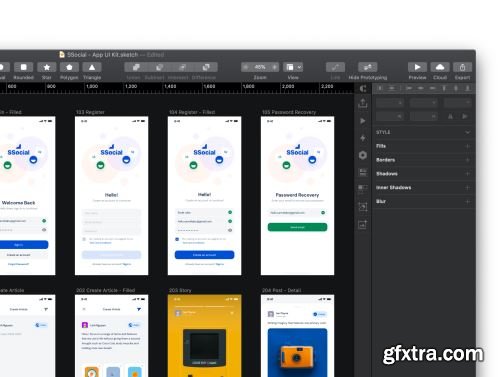This screenshot has width=500, height=377.
Task: Select the Triangle shape tool
Action: pos(92,67)
